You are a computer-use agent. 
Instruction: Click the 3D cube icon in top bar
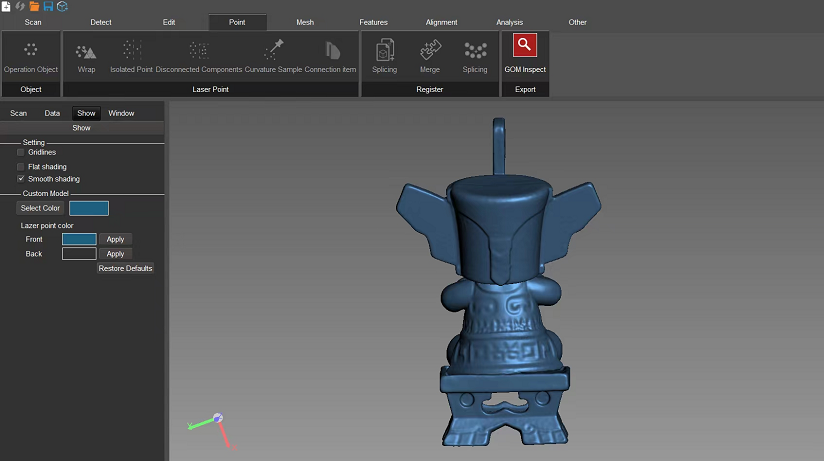(63, 6)
